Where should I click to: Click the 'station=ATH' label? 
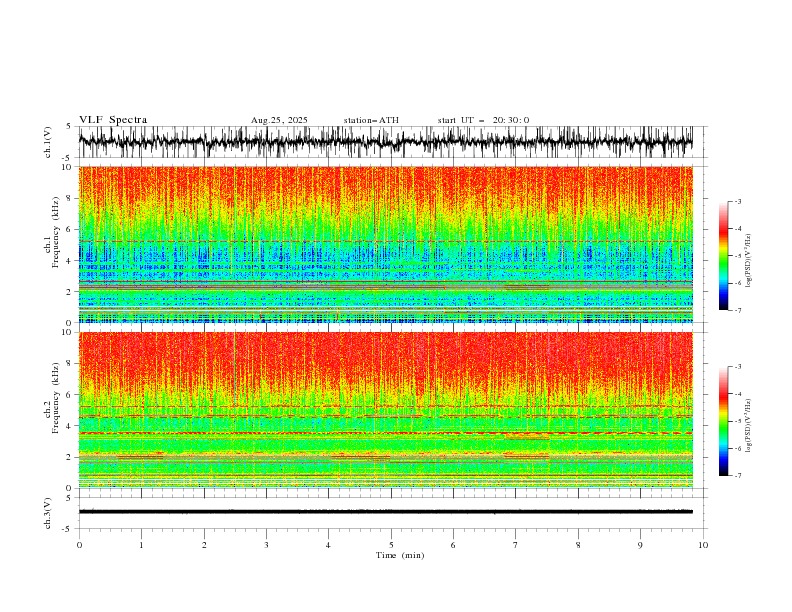click(371, 120)
